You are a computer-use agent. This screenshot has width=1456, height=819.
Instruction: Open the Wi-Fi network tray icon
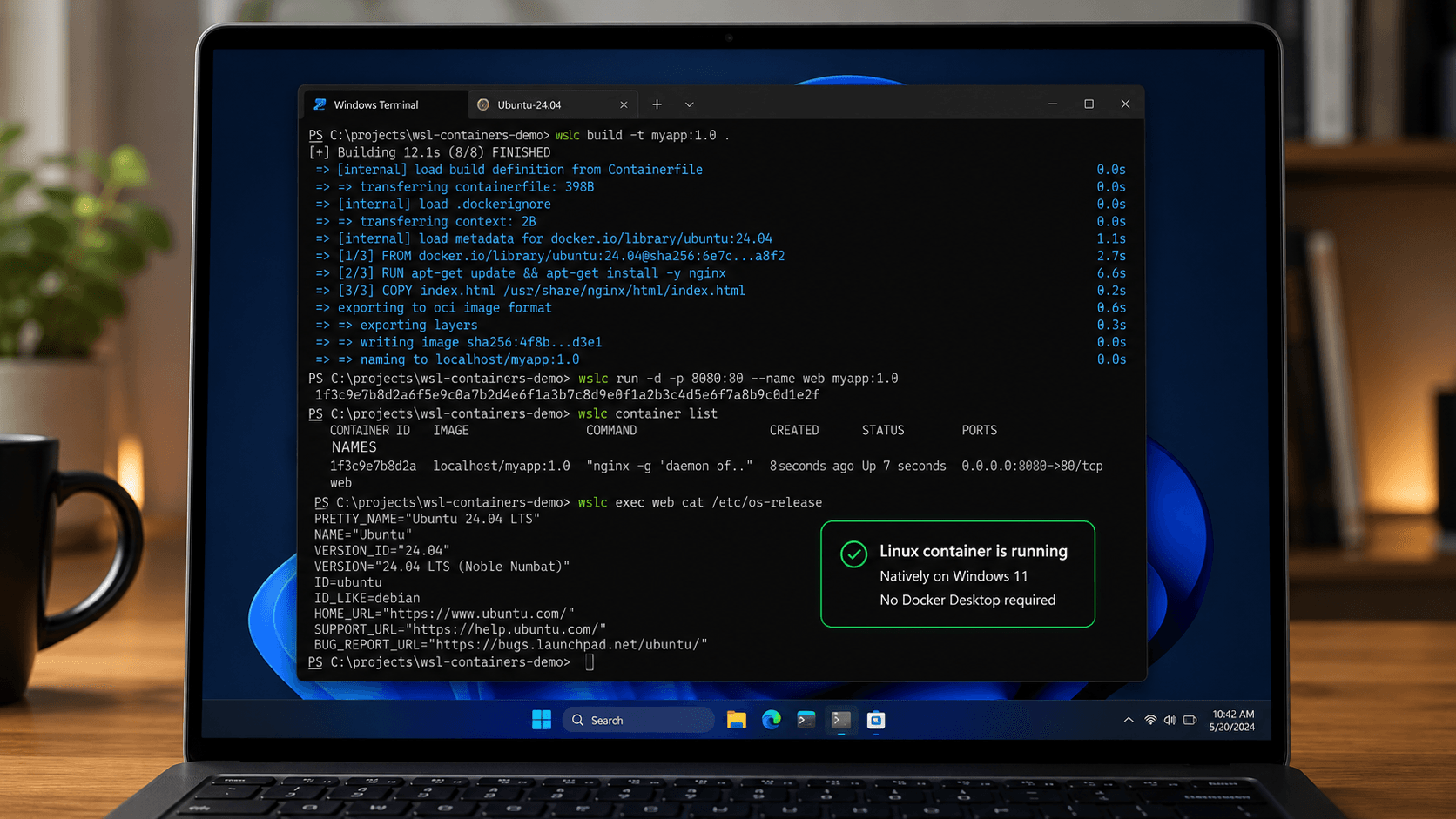pyautogui.click(x=1150, y=720)
